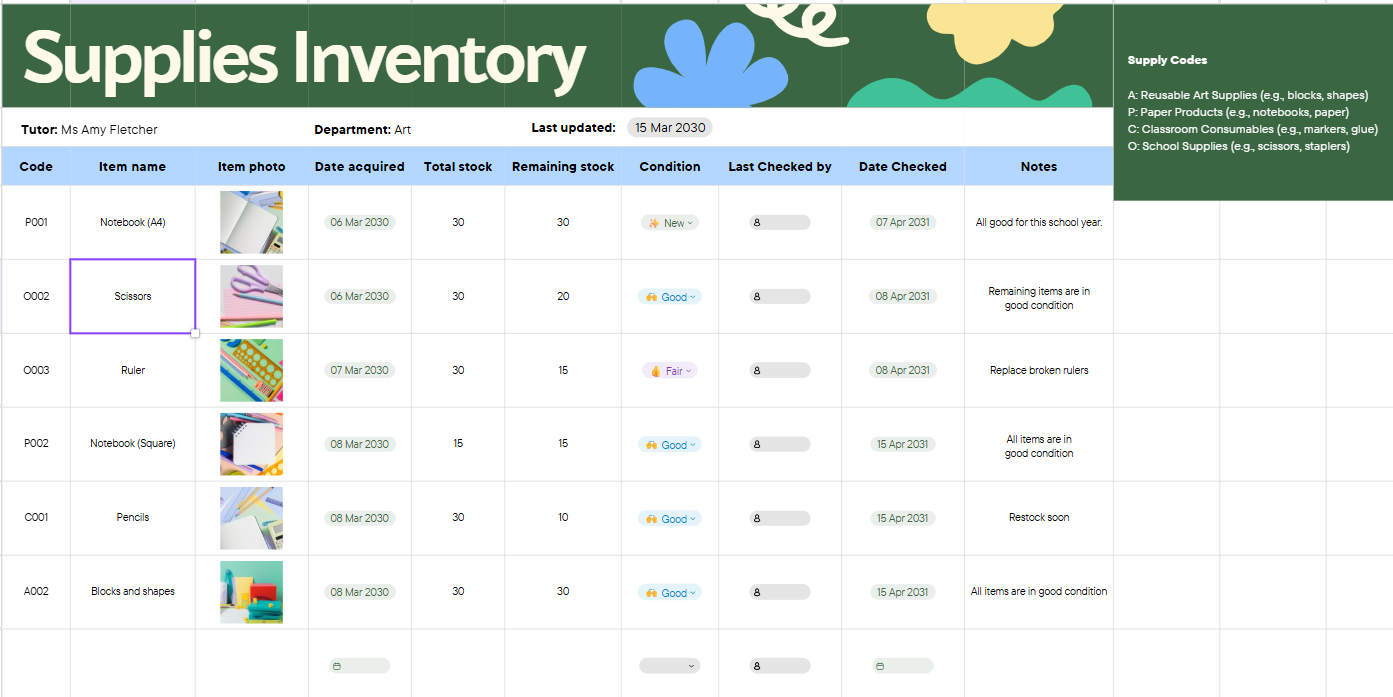Viewport: 1393px width, 697px height.
Task: Open Scissors' Good condition dropdown
Action: pos(692,296)
